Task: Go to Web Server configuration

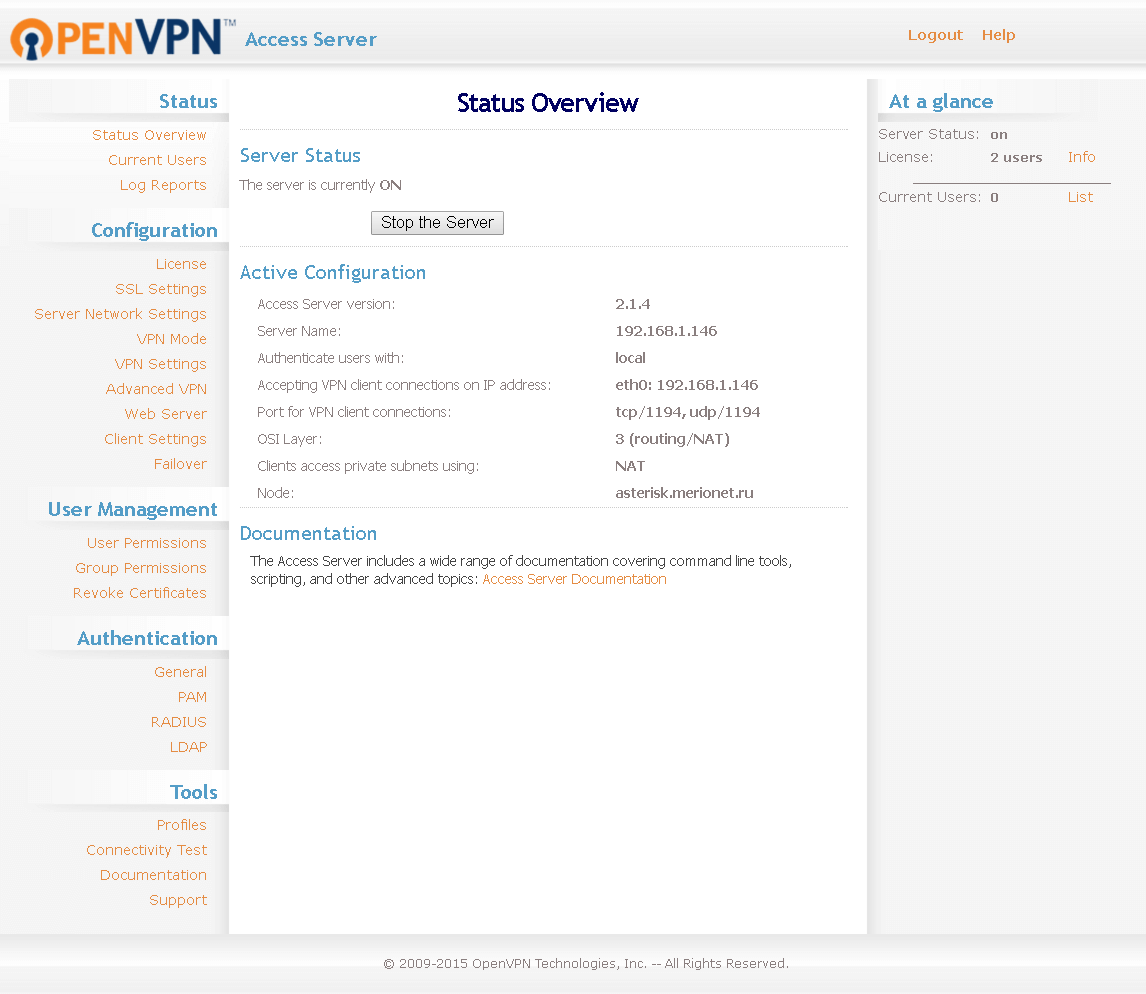Action: point(166,414)
